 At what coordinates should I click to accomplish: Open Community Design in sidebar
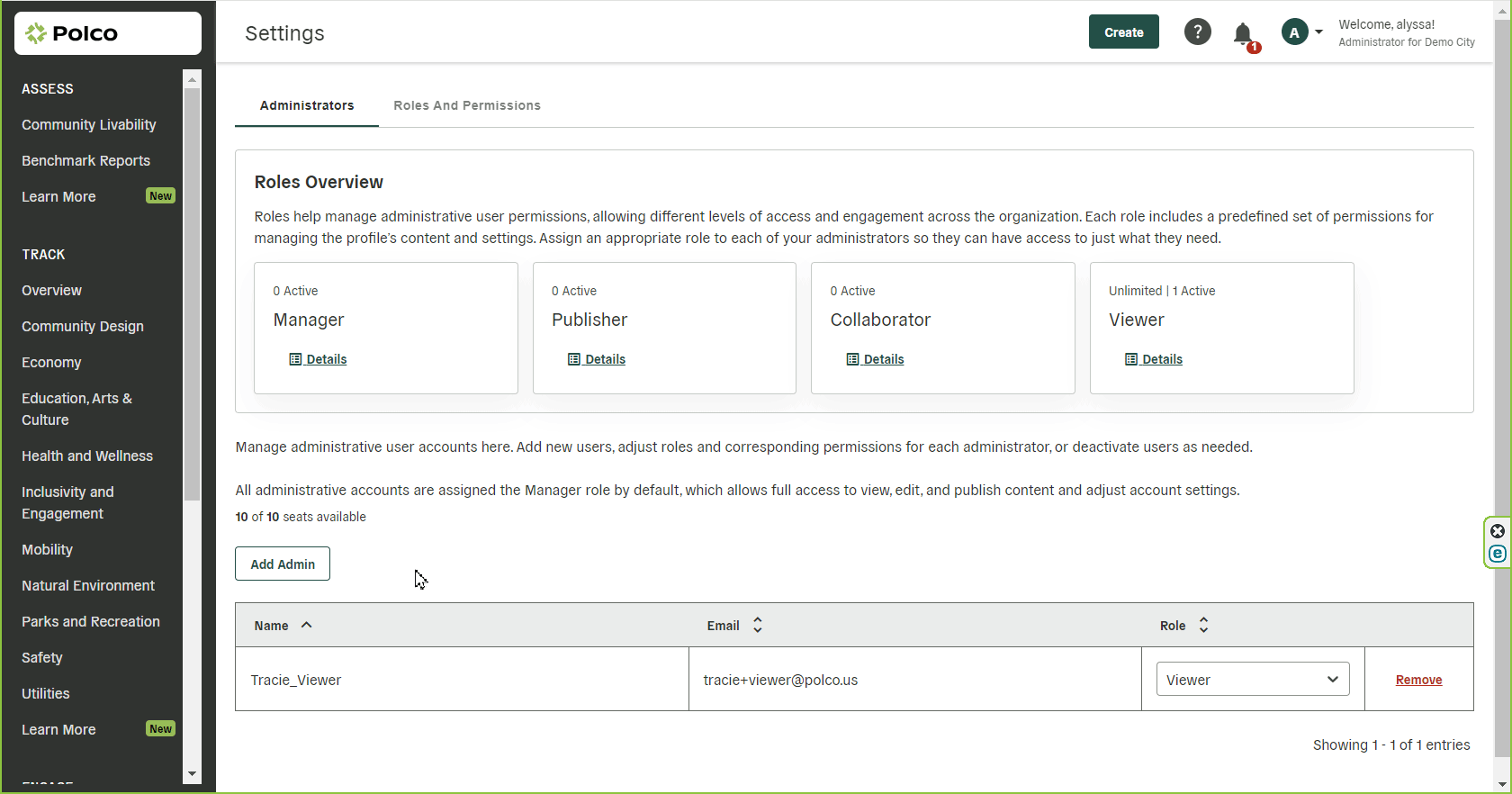pos(83,326)
